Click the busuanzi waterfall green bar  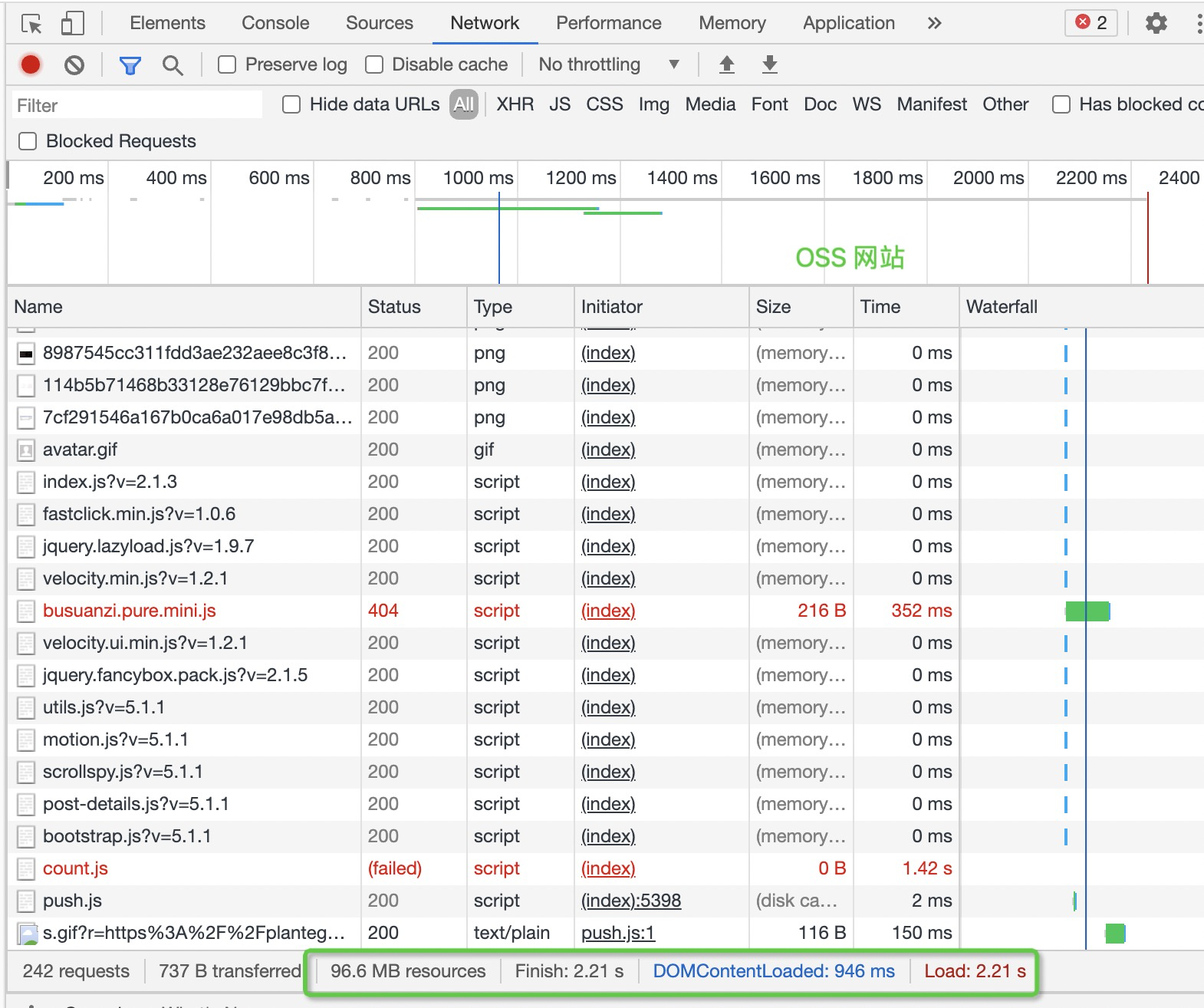(1087, 611)
